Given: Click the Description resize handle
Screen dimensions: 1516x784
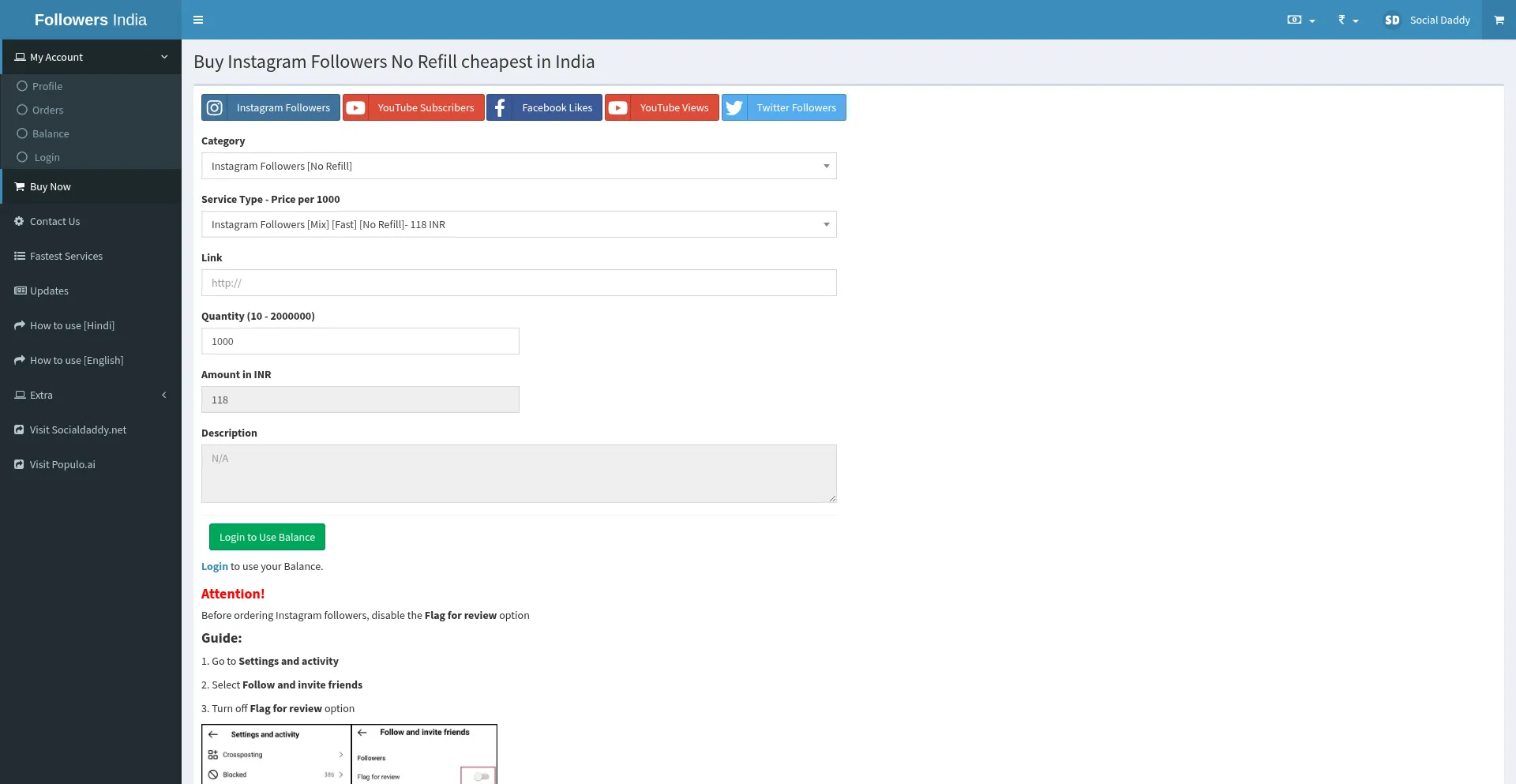Looking at the screenshot, I should click(x=832, y=498).
